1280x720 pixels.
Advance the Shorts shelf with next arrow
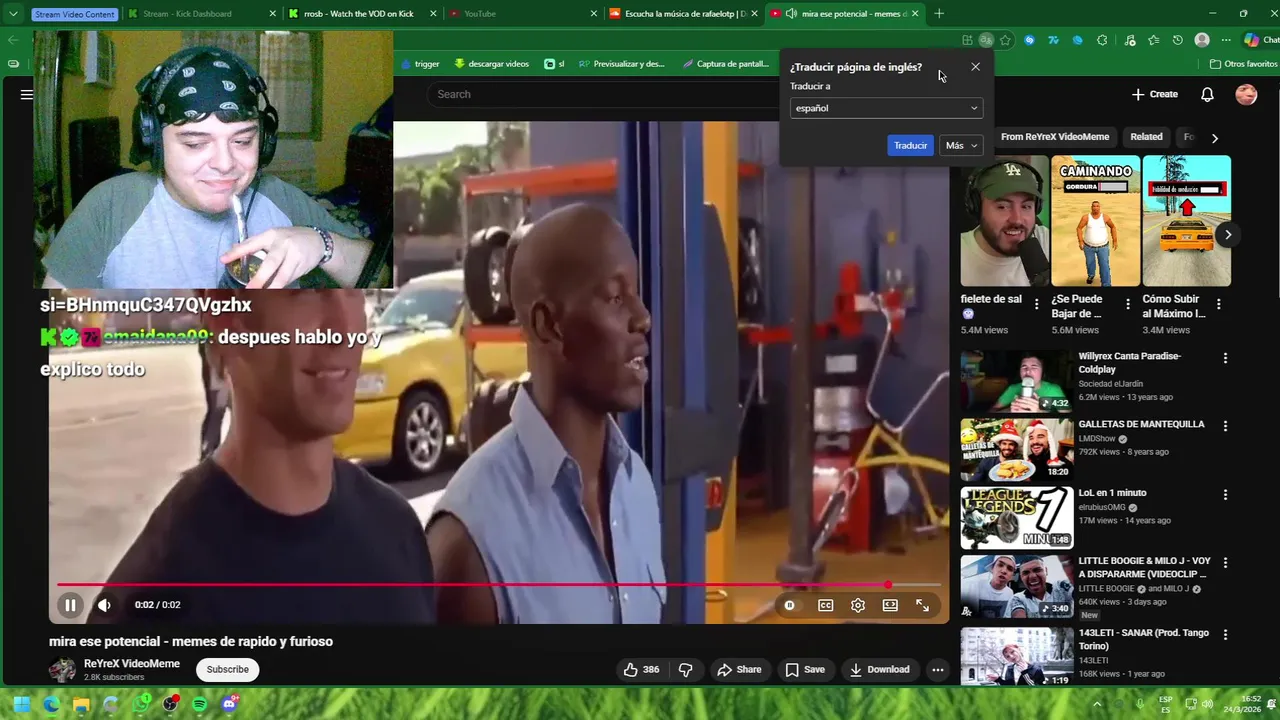tap(1227, 235)
